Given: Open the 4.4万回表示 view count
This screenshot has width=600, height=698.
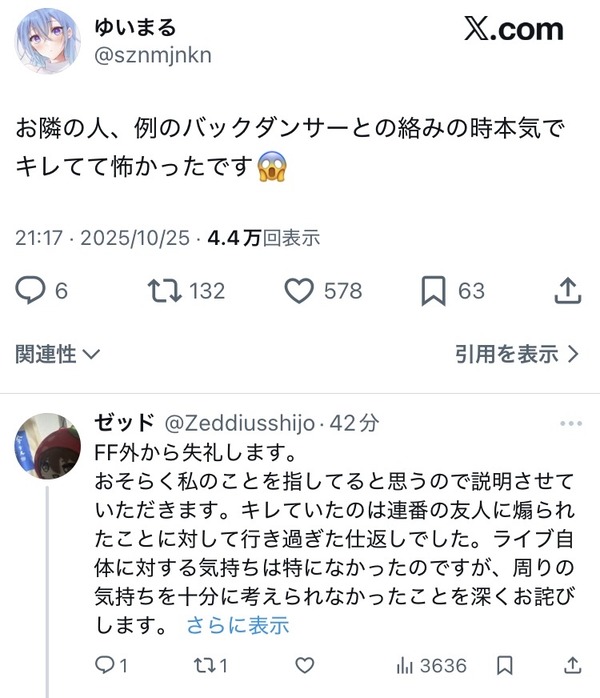Looking at the screenshot, I should point(264,238).
